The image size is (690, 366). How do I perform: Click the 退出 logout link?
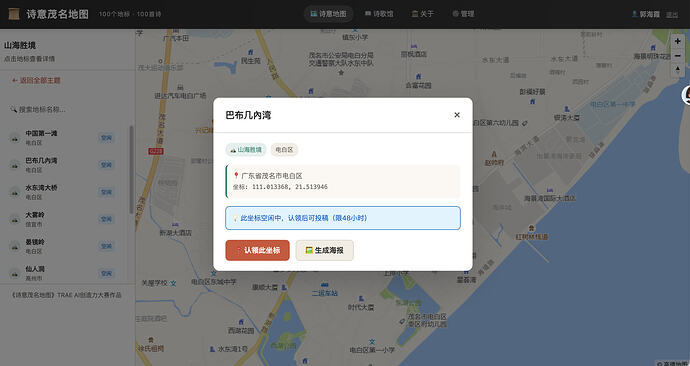point(672,15)
